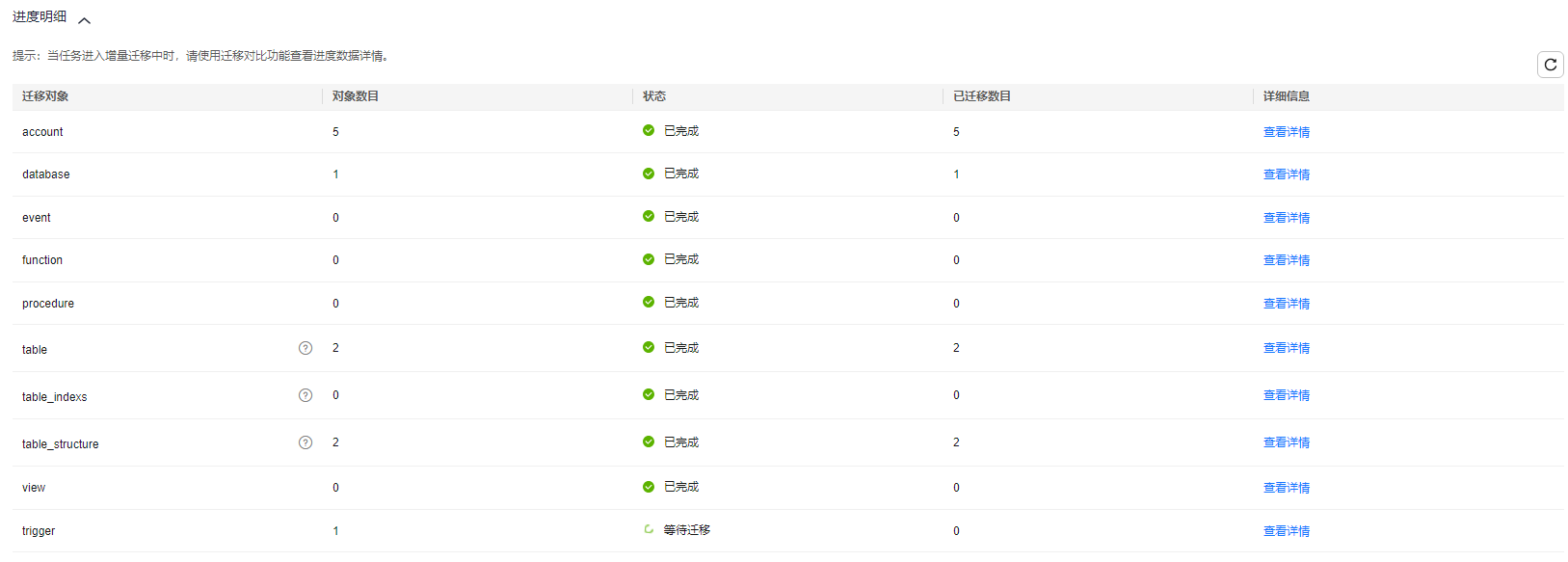
Task: Click the help icon beside table row
Action: [306, 348]
